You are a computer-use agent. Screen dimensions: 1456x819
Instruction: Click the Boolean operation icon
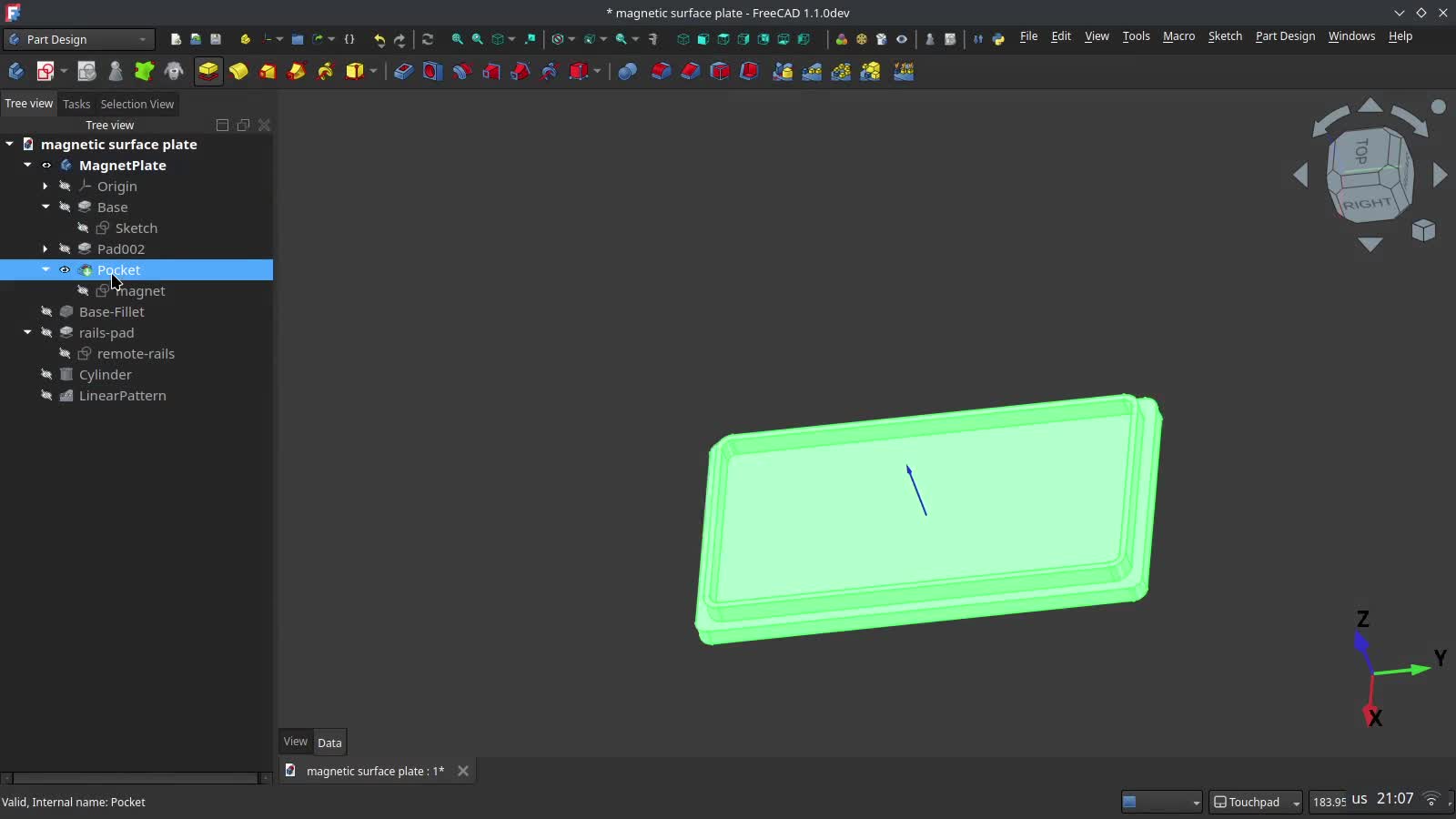pos(627,71)
